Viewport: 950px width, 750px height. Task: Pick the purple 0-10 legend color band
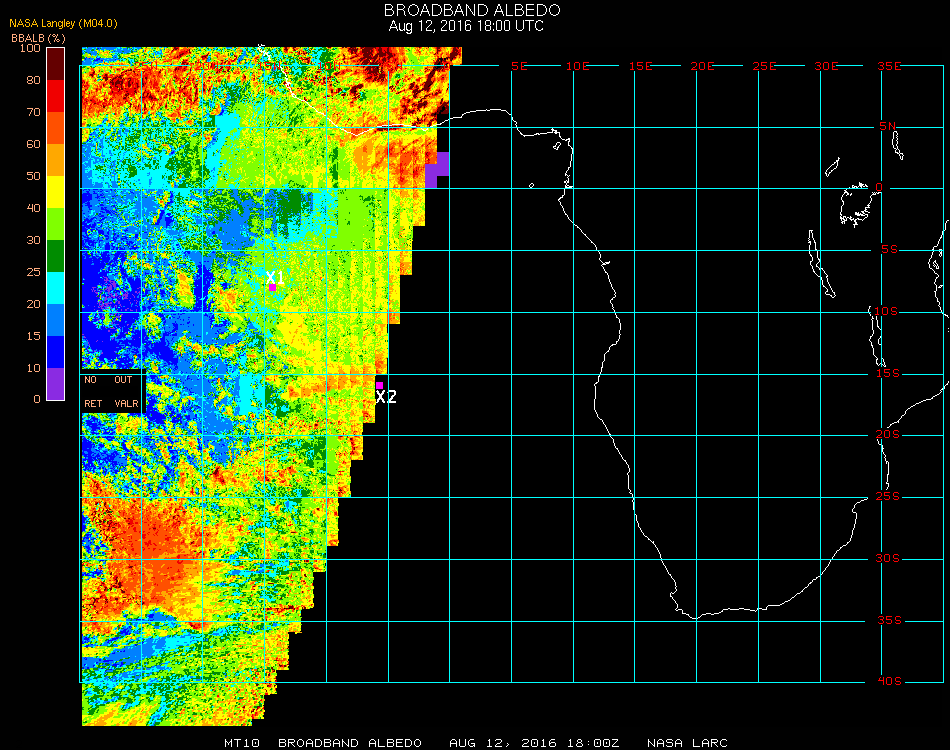coord(56,384)
